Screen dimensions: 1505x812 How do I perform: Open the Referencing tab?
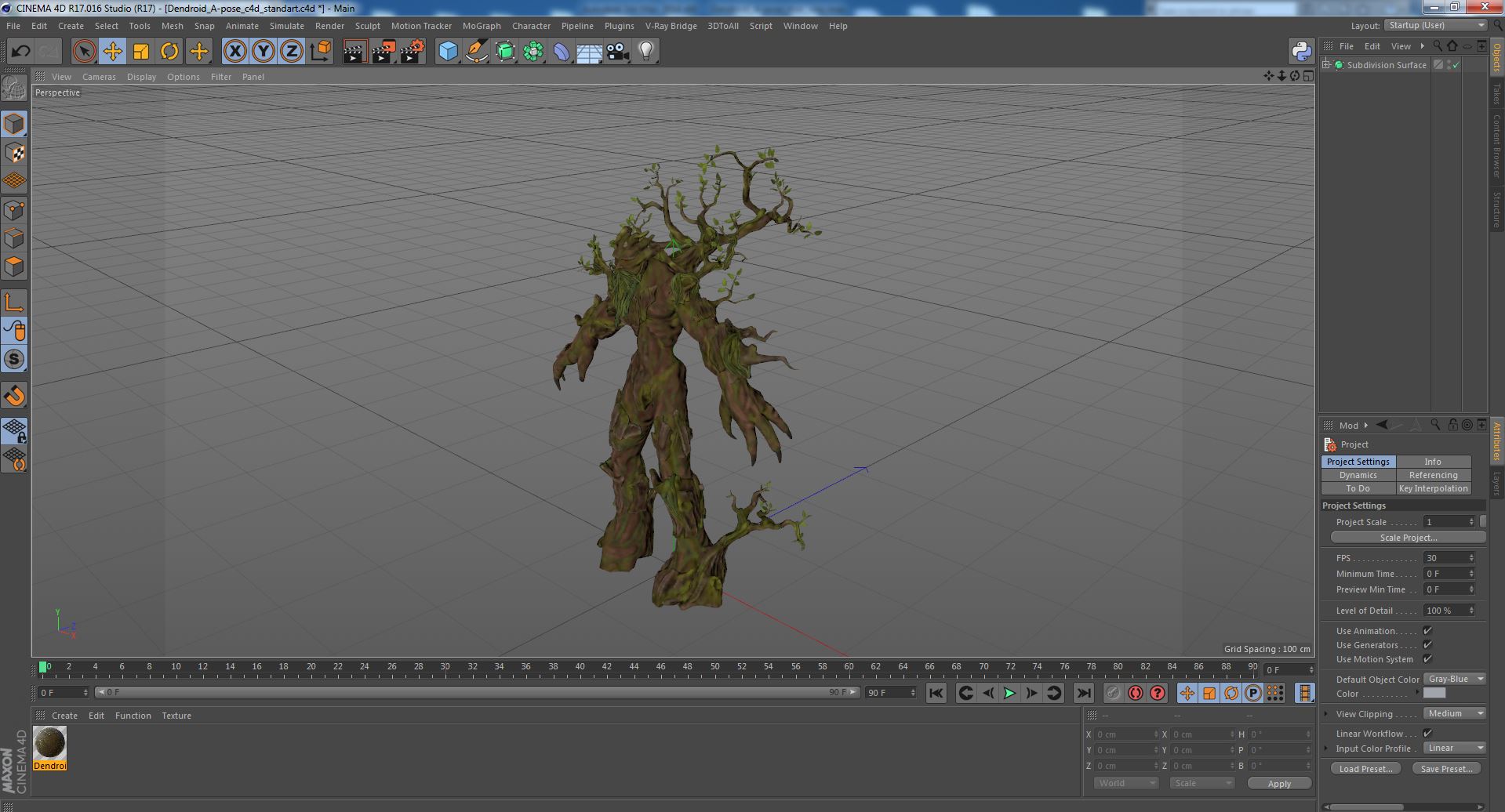1433,475
